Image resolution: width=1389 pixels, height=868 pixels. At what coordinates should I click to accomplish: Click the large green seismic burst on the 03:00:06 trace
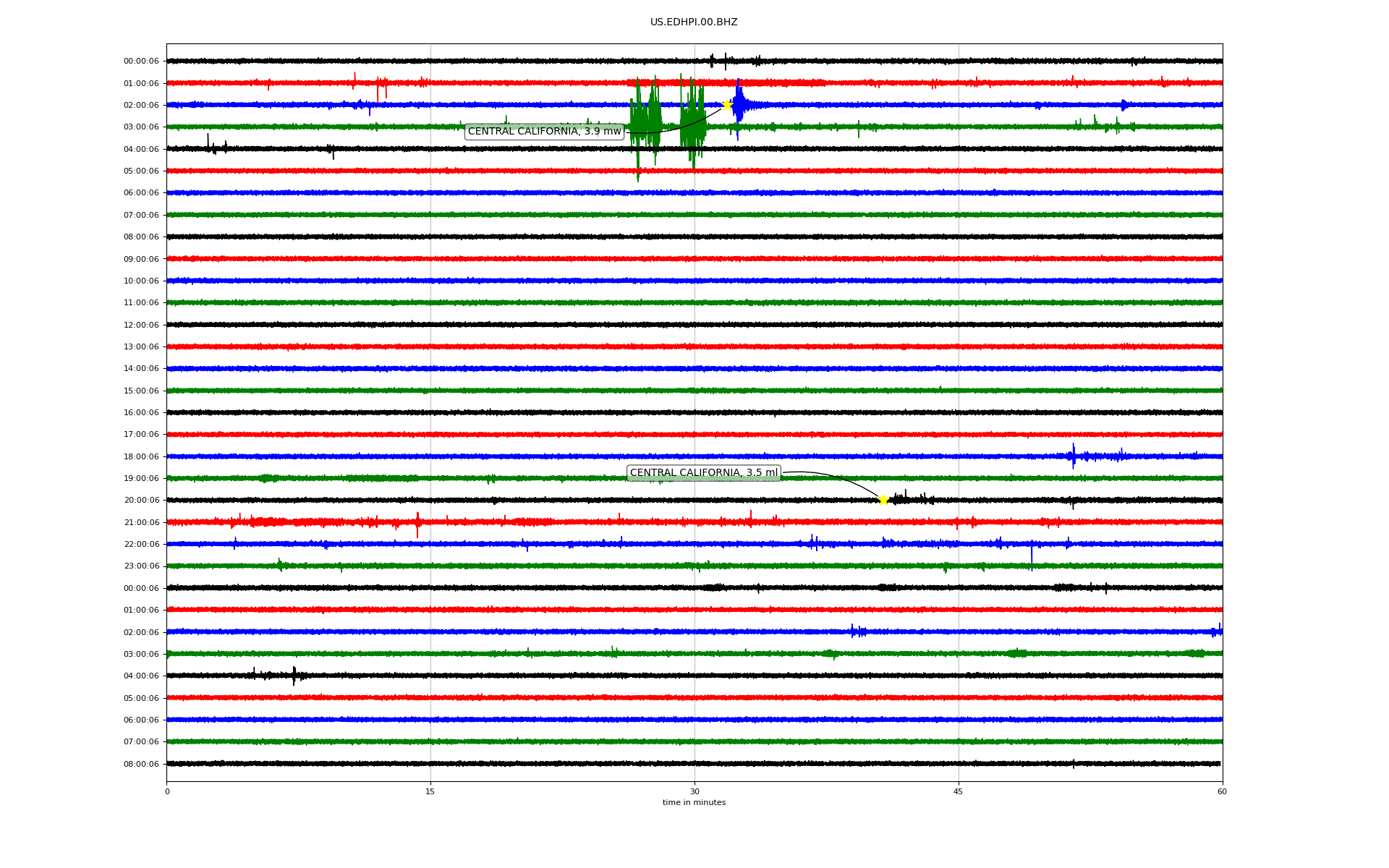(x=645, y=123)
